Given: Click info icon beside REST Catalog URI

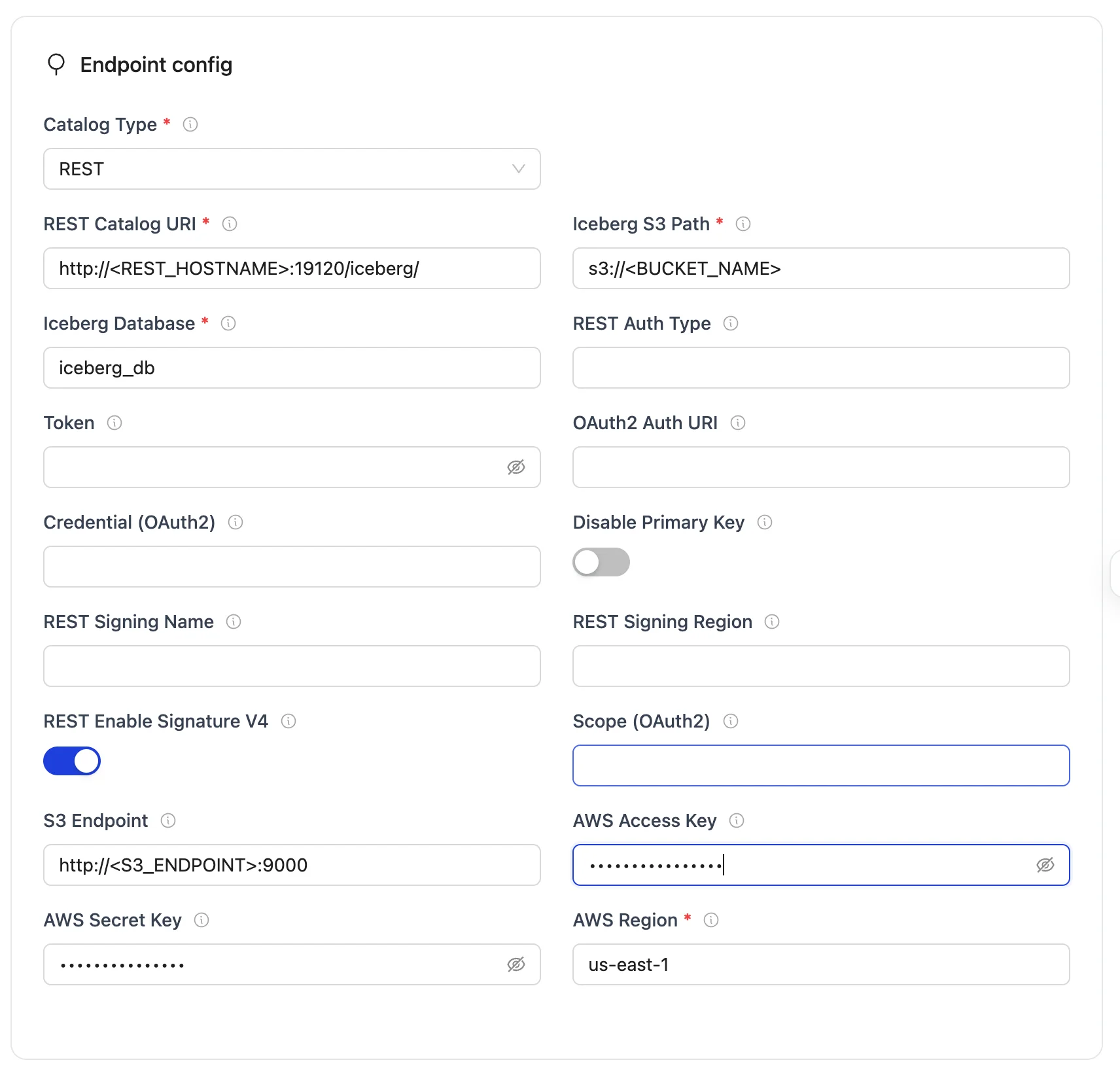Looking at the screenshot, I should (x=230, y=224).
